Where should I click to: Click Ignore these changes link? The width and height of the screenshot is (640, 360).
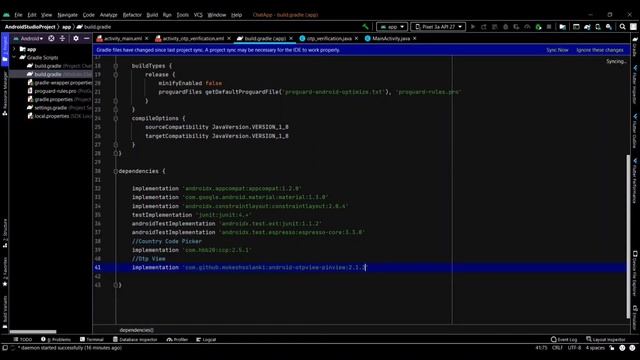coord(600,50)
